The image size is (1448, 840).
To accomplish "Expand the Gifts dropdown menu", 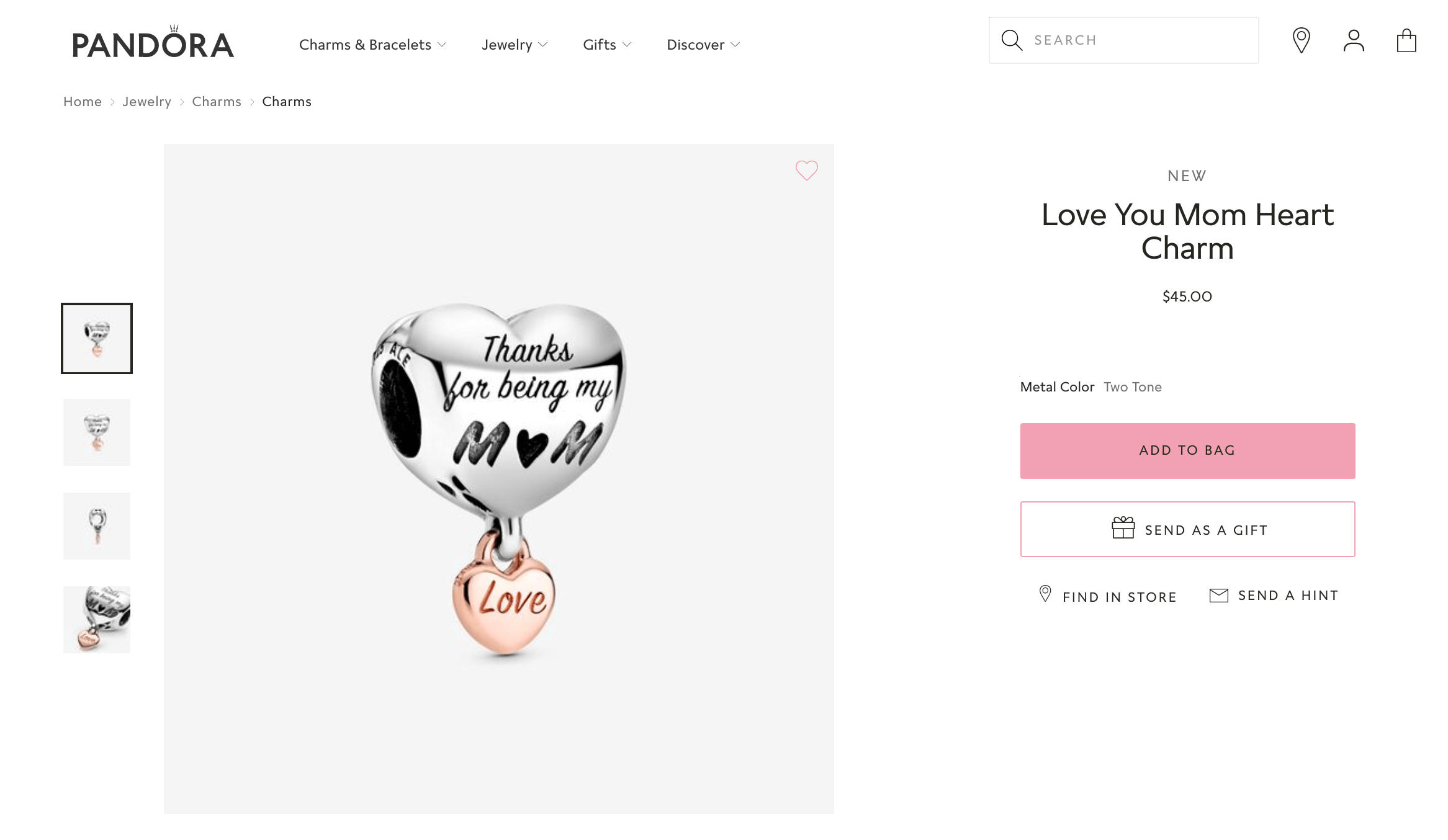I will point(606,45).
